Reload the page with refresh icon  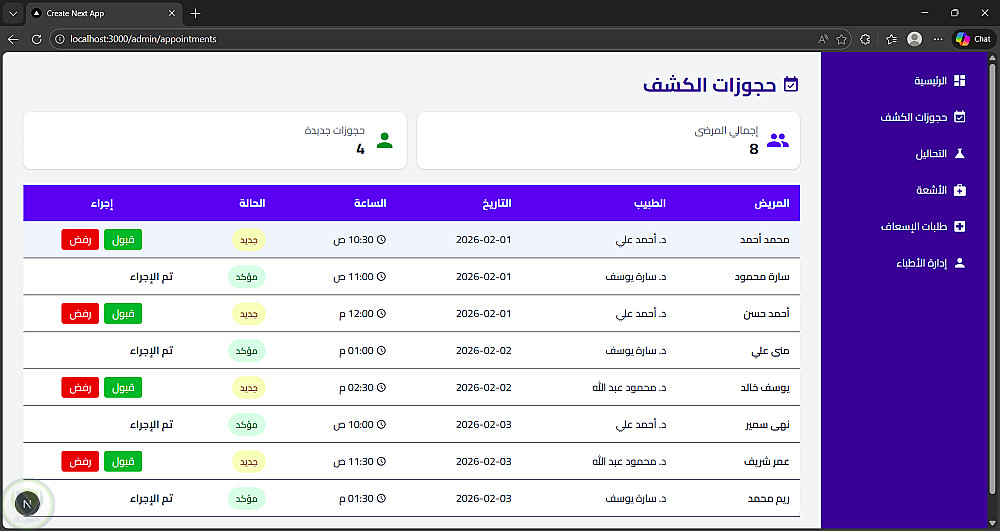[36, 39]
